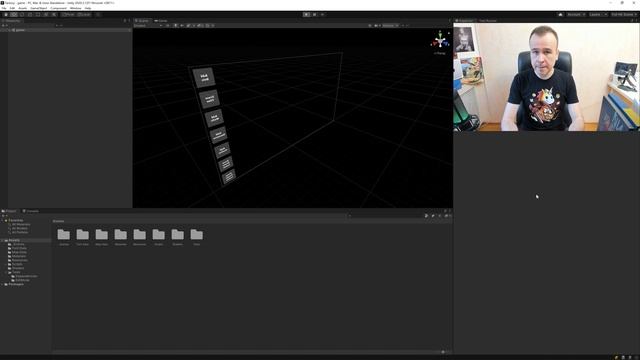
Task: Expand the Packages folder
Action: click(x=2, y=284)
